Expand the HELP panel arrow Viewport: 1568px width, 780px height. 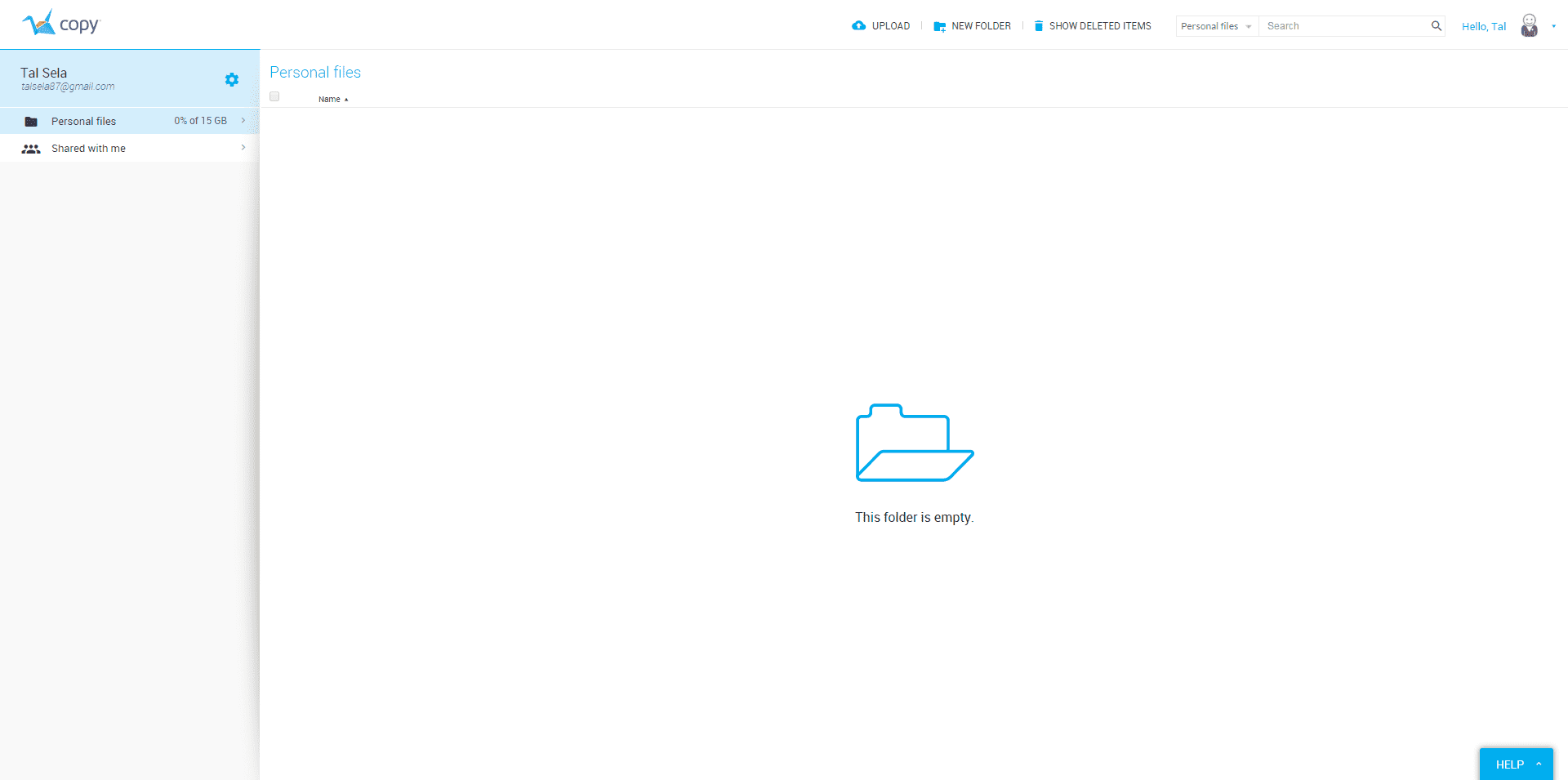[1539, 764]
